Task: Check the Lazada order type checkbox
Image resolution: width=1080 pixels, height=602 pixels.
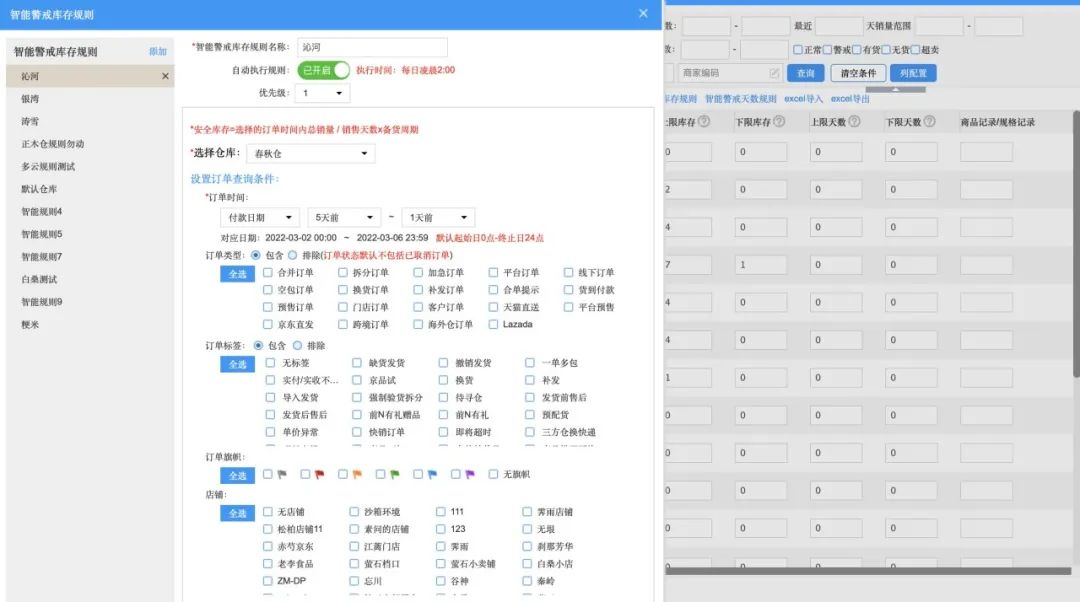Action: point(493,324)
